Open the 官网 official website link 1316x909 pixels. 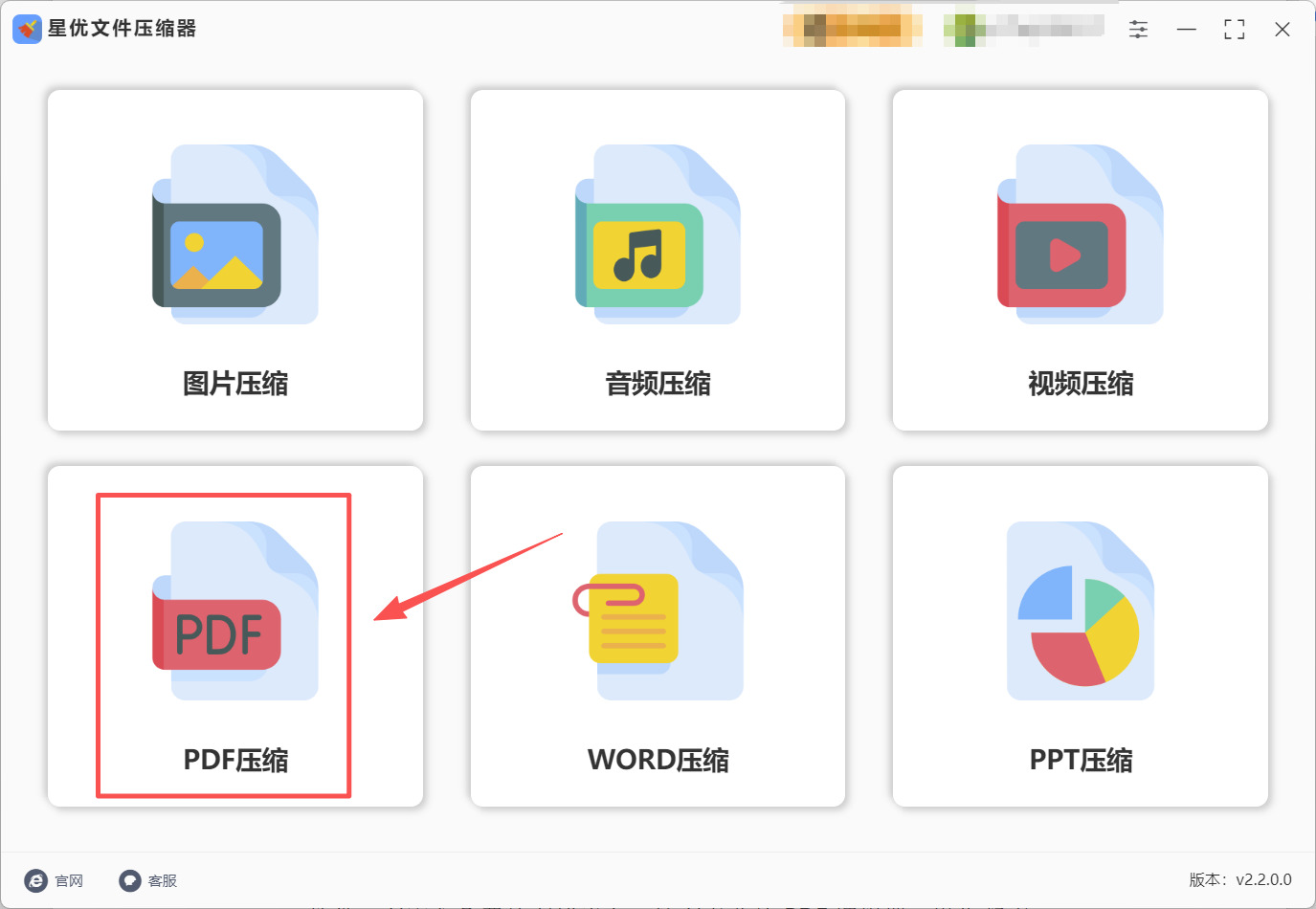55,880
